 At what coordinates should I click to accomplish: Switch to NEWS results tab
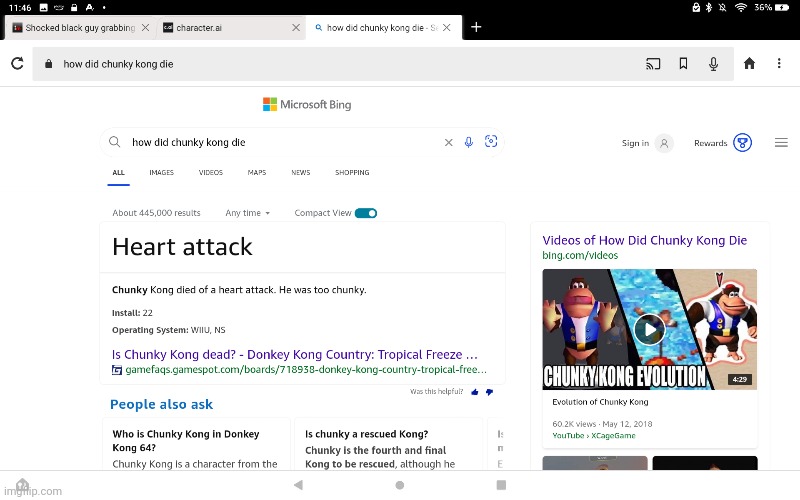tap(301, 172)
